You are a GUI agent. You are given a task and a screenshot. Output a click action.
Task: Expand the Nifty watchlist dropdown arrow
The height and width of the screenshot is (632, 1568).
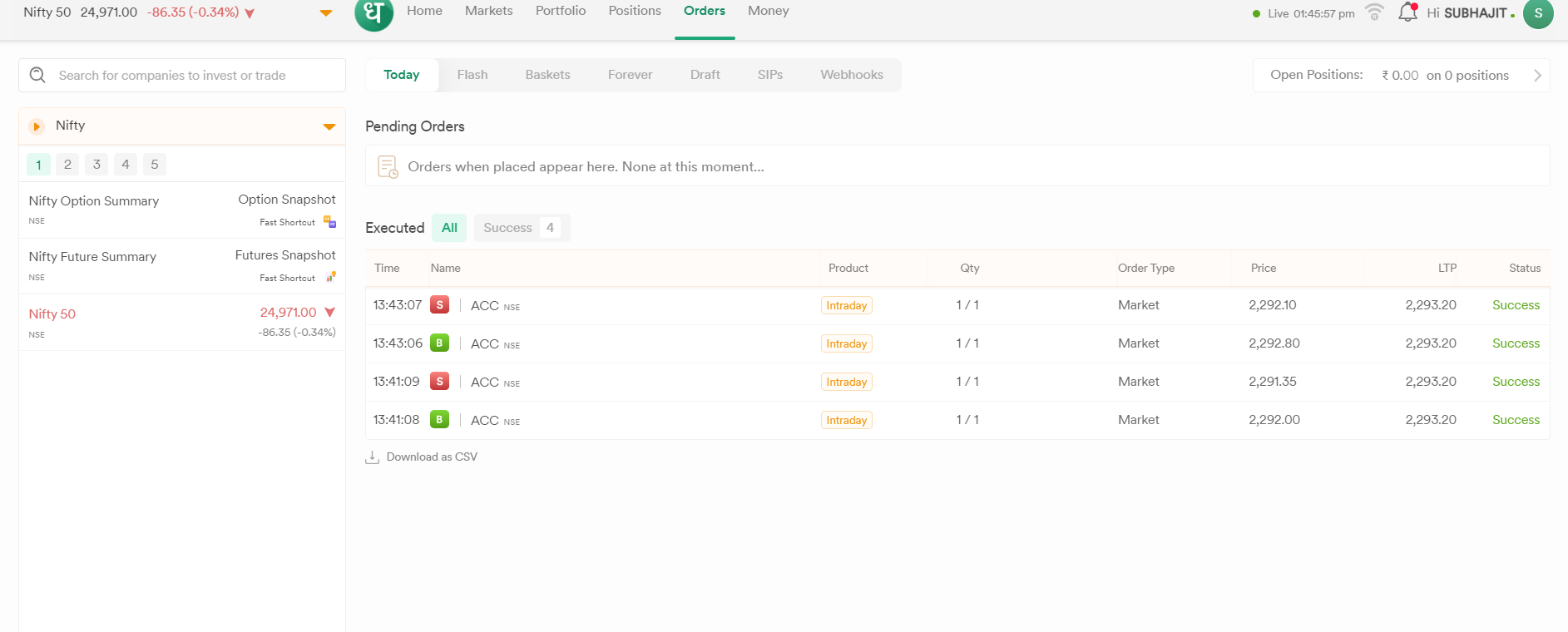click(329, 127)
